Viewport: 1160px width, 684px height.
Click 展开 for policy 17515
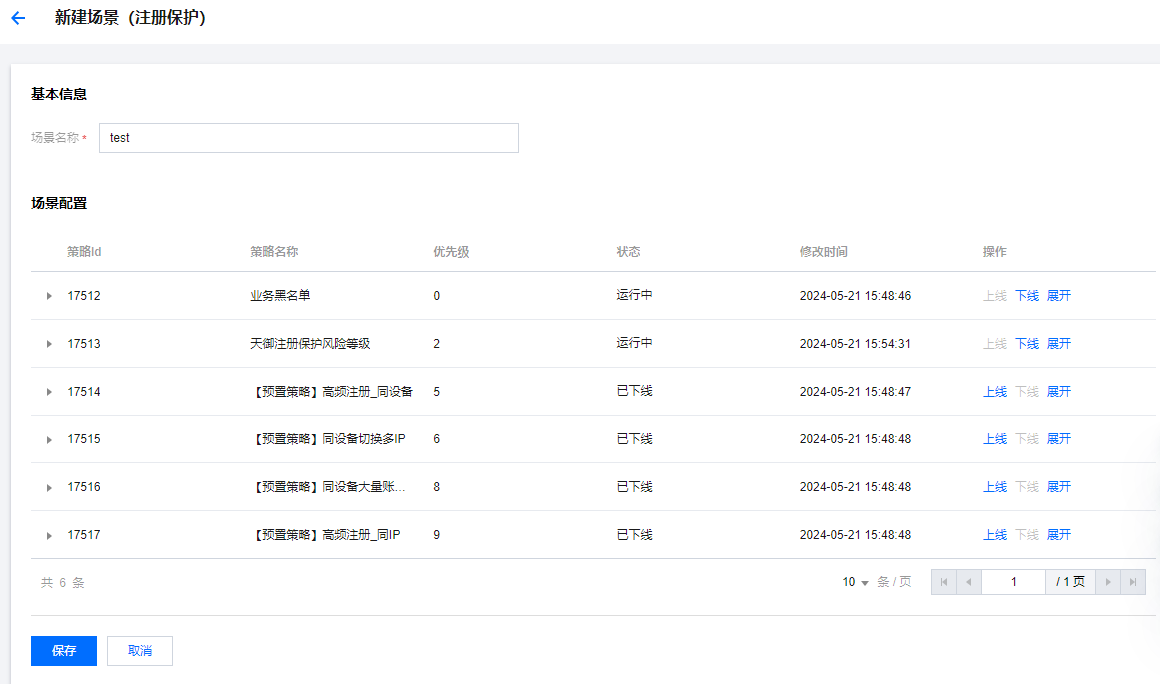[x=1059, y=439]
